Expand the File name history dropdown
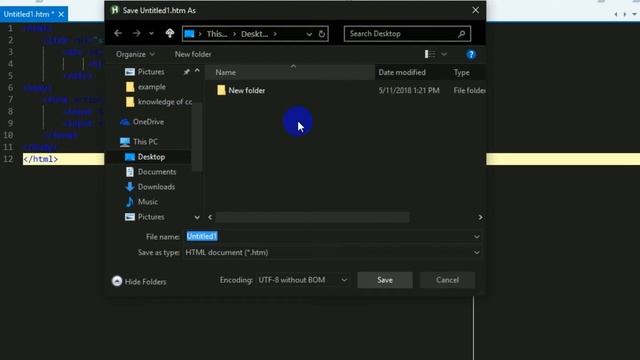Screen dimensions: 640x360 tap(476, 237)
